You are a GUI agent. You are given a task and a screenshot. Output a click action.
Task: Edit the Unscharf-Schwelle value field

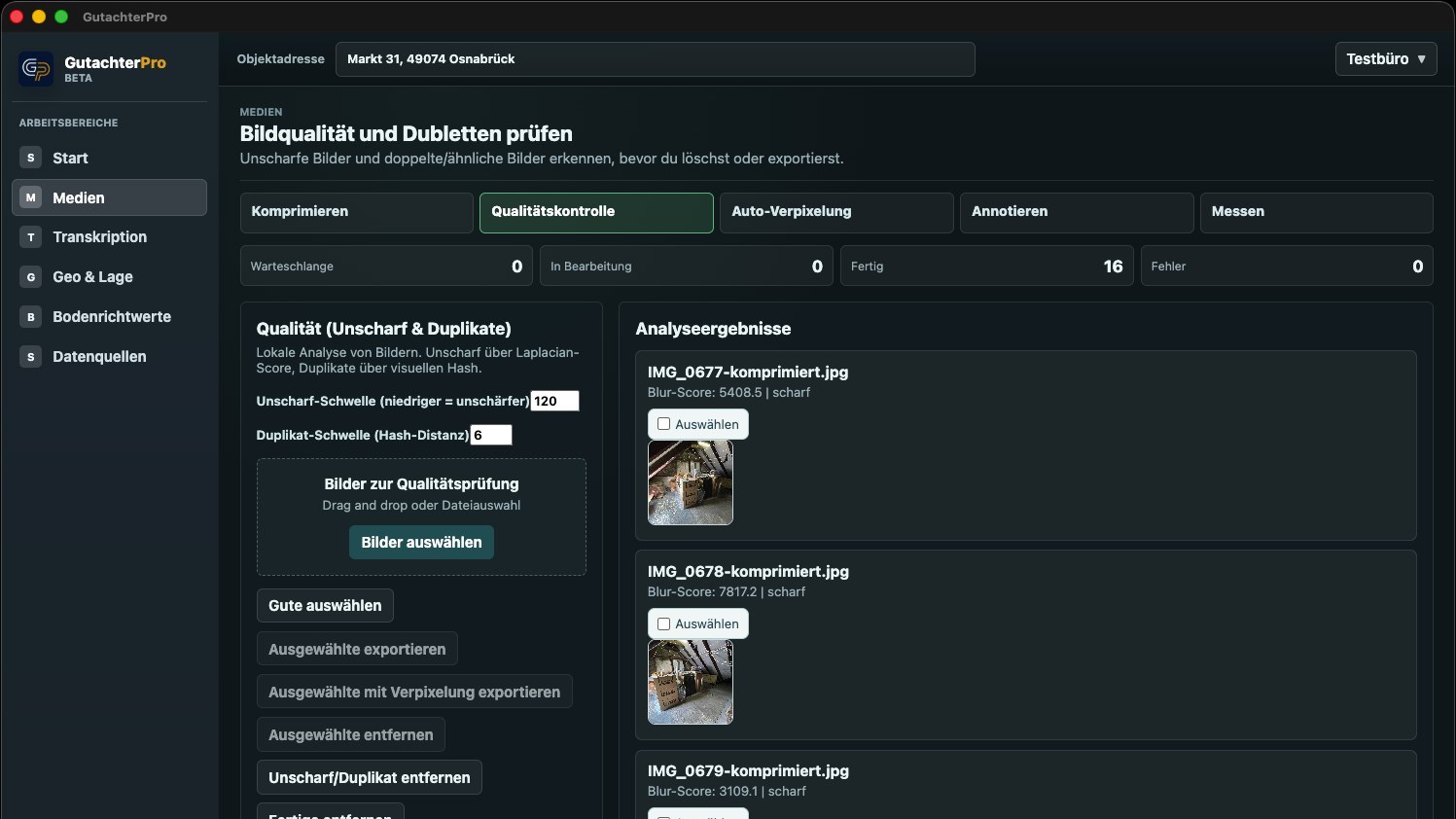[x=554, y=401]
